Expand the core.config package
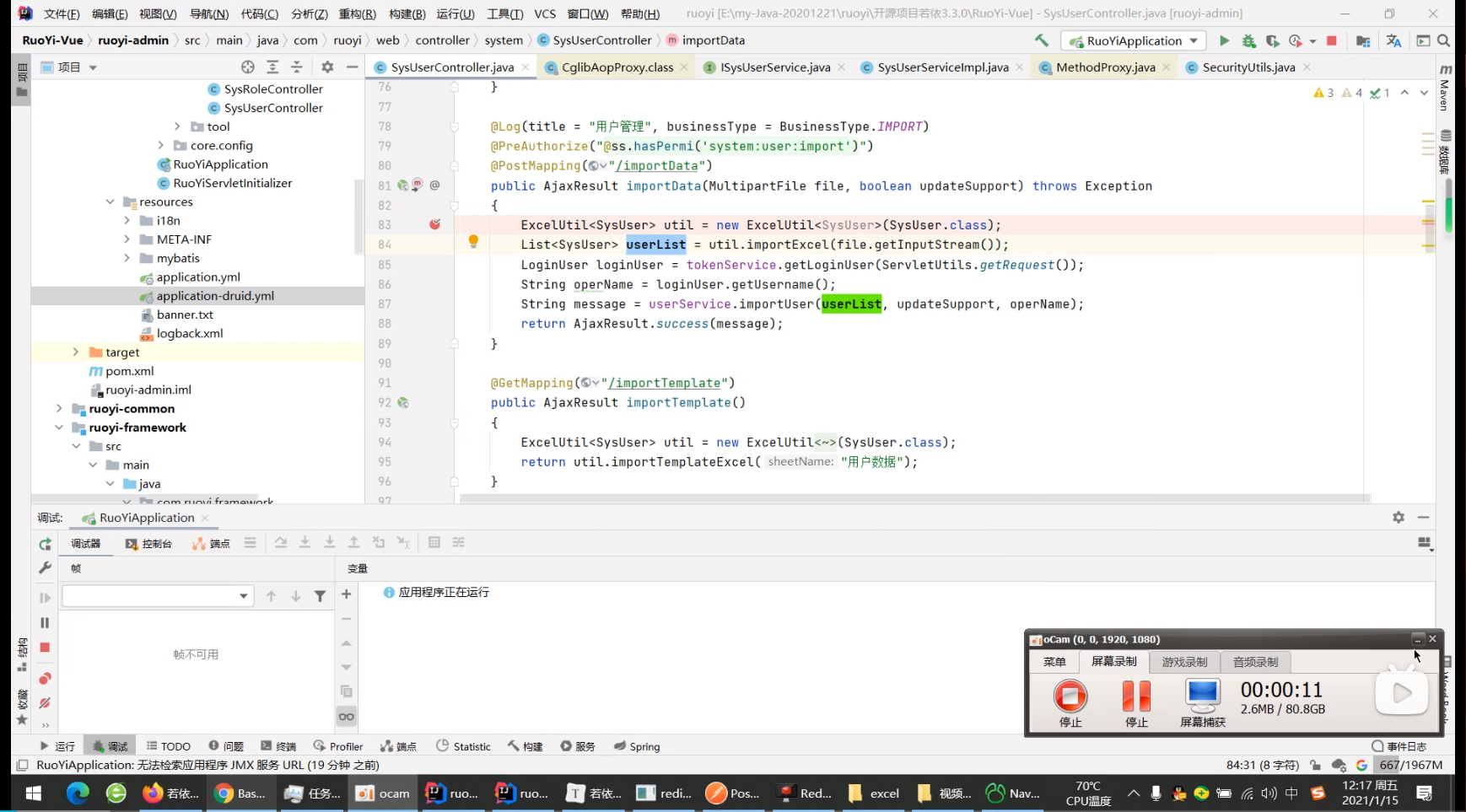 (160, 145)
